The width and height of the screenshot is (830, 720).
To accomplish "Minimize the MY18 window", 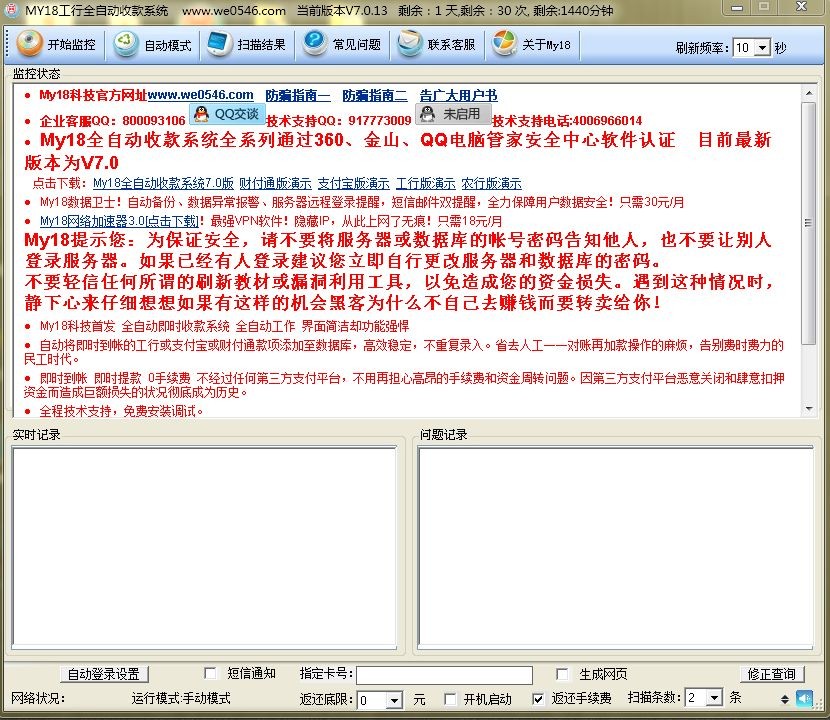I will 737,7.
